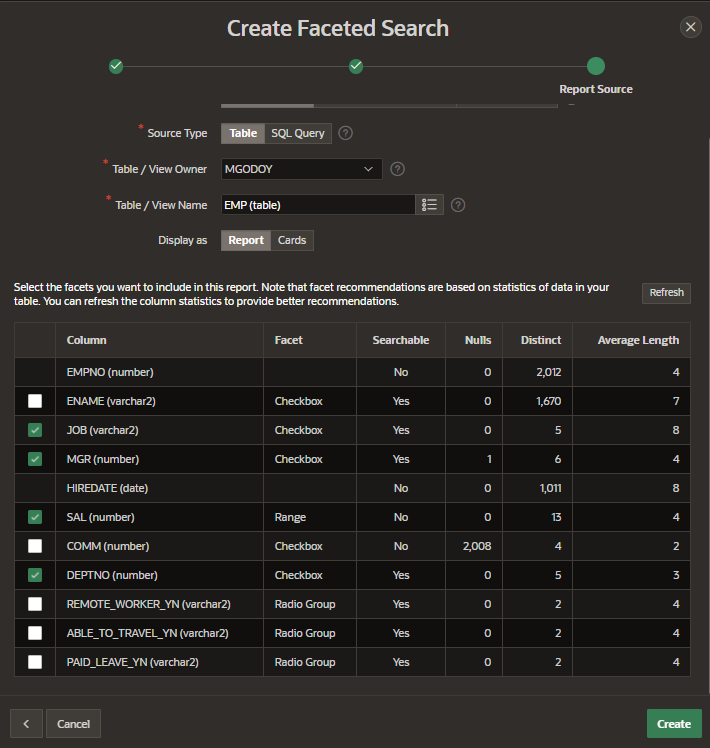Refresh the column statistics
This screenshot has width=710, height=748.
click(666, 293)
